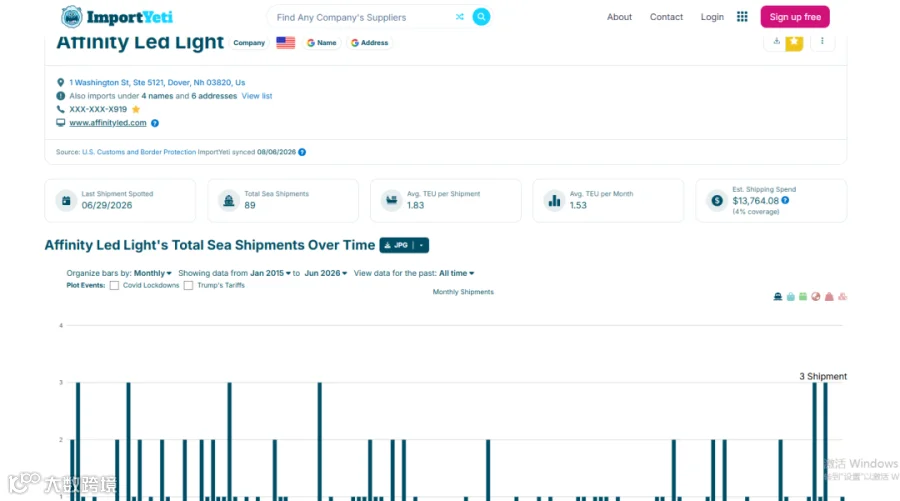Image resolution: width=900 pixels, height=501 pixels.
Task: Enable the Trump's Tariffs checkbox
Action: (188, 285)
